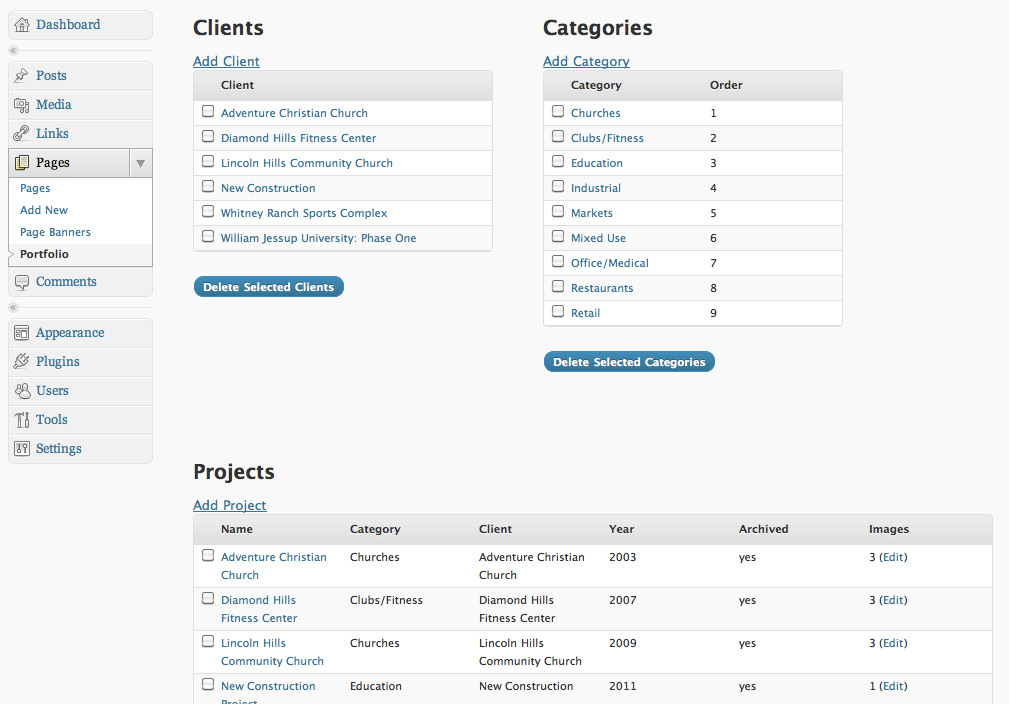Check the Education category checkbox
Viewport: 1009px width, 704px height.
point(558,161)
